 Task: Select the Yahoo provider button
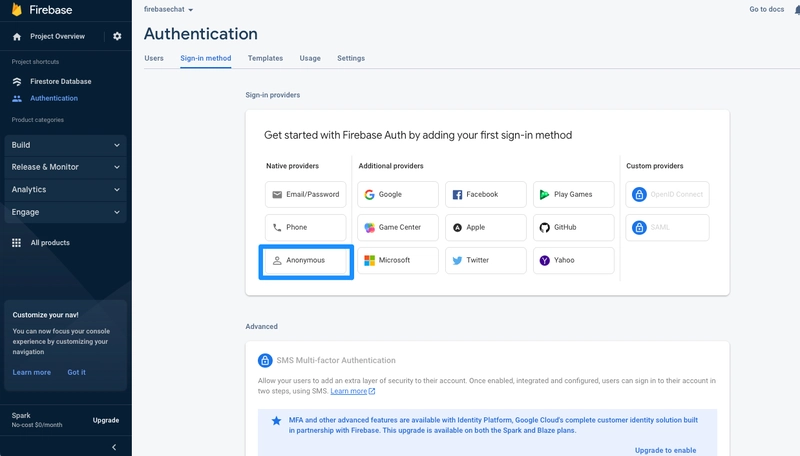(574, 261)
